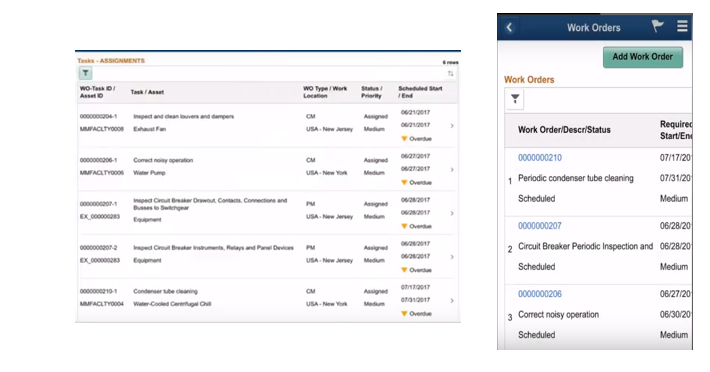Click asset ID MMFACLTY0004
Screen dimensions: 710x372
pyautogui.click(x=101, y=304)
